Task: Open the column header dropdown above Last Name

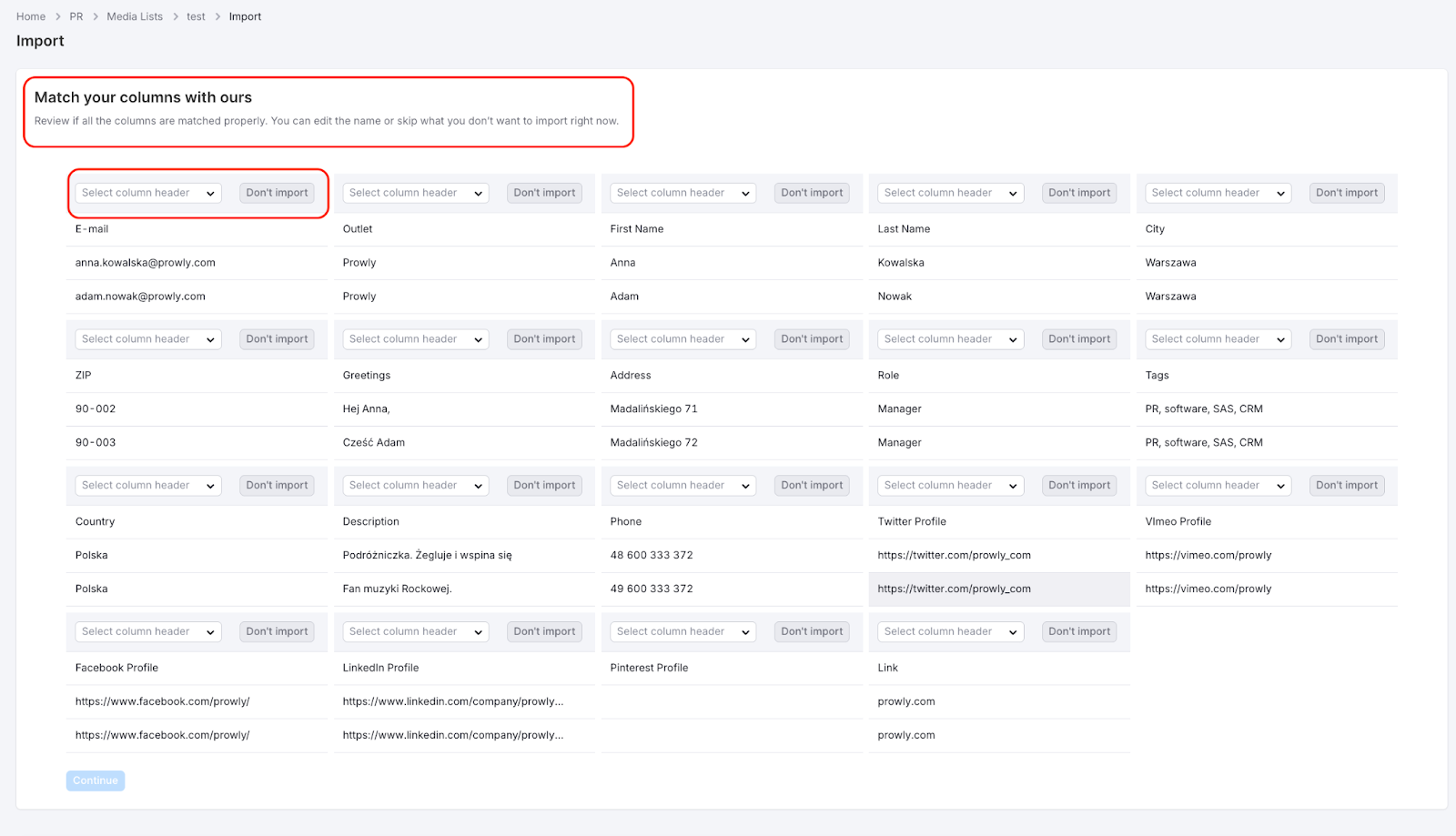Action: pyautogui.click(x=949, y=193)
